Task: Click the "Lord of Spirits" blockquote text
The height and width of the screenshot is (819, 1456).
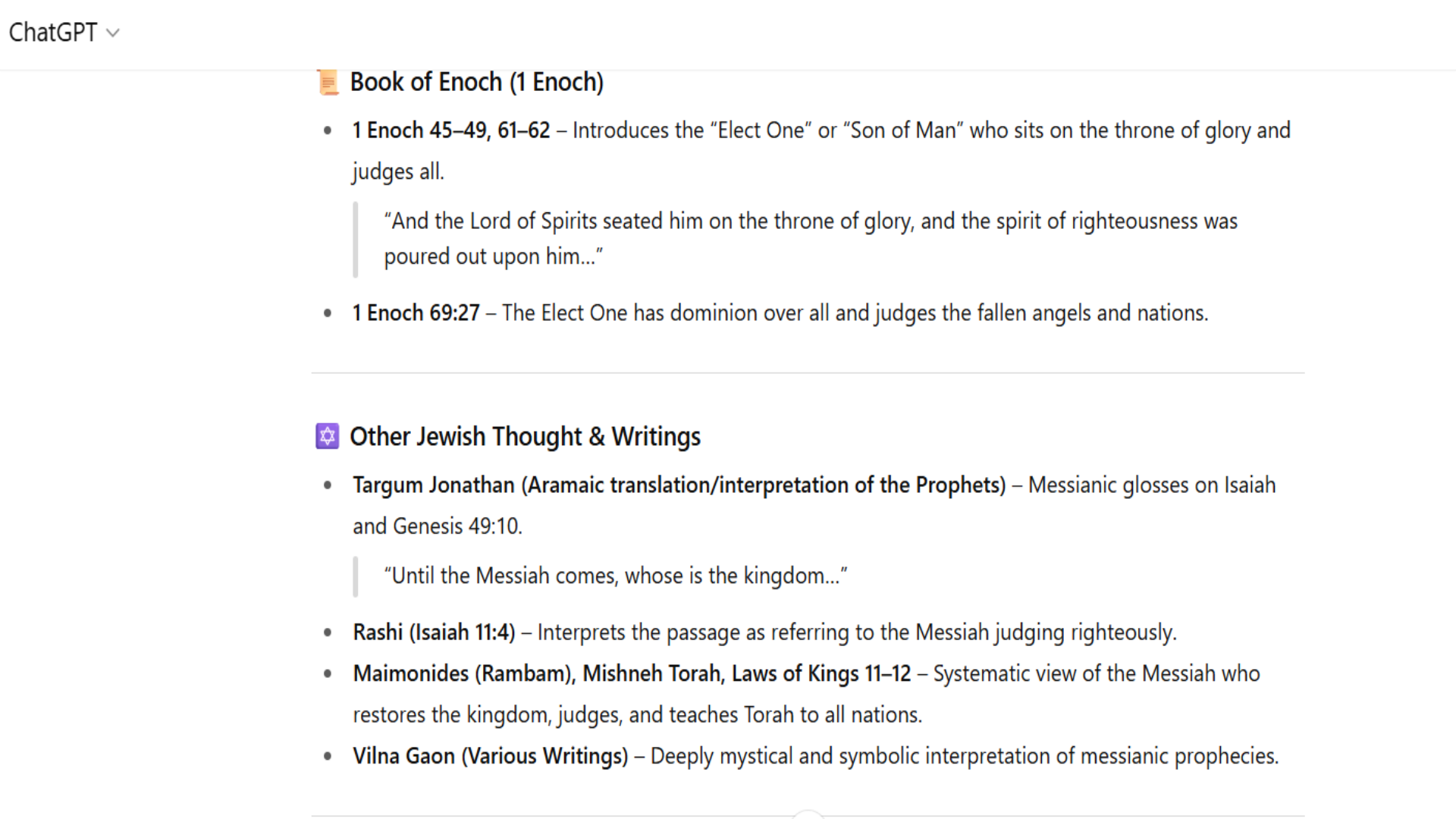Action: tap(810, 221)
